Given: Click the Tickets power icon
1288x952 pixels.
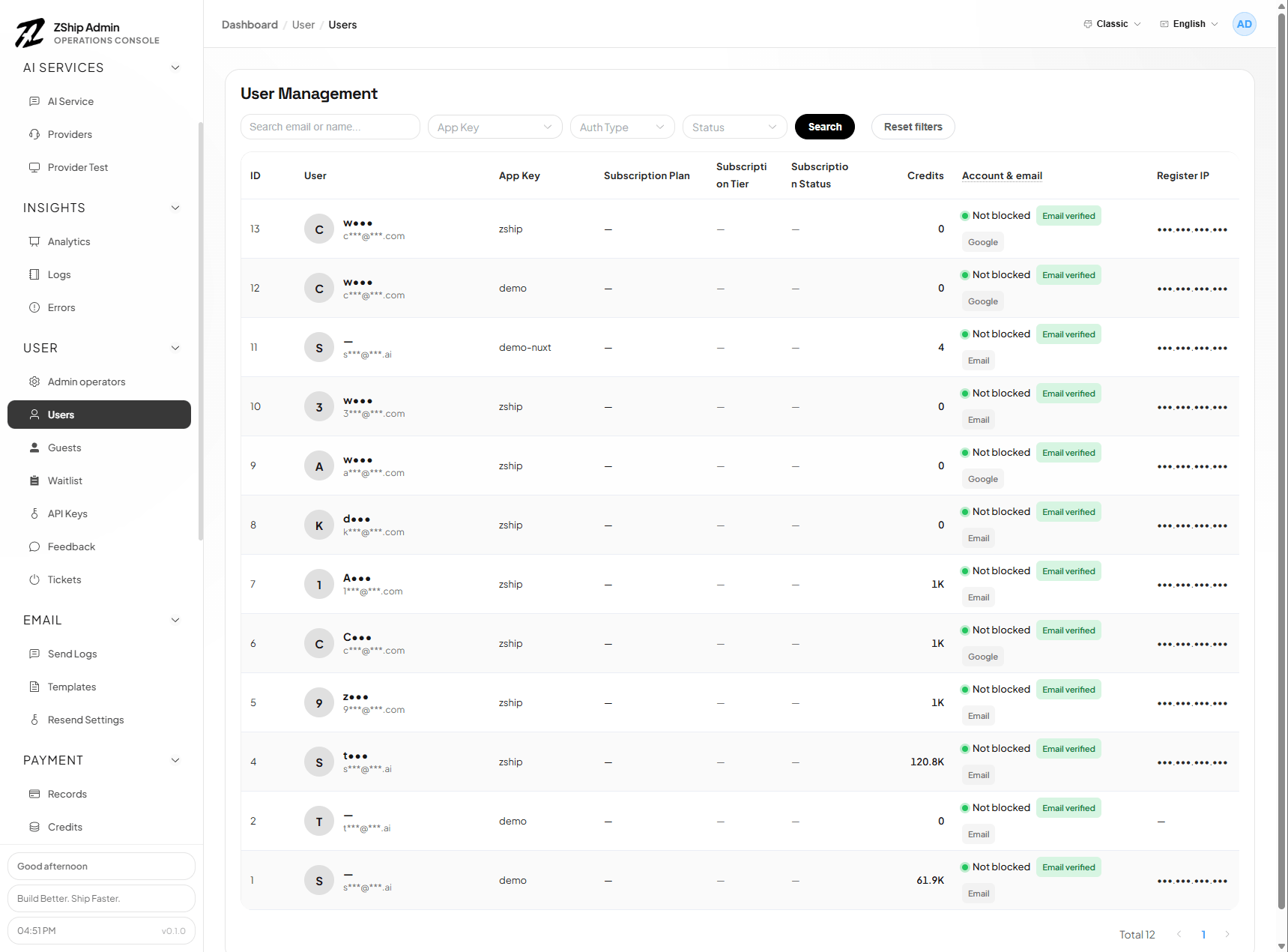Looking at the screenshot, I should (34, 579).
